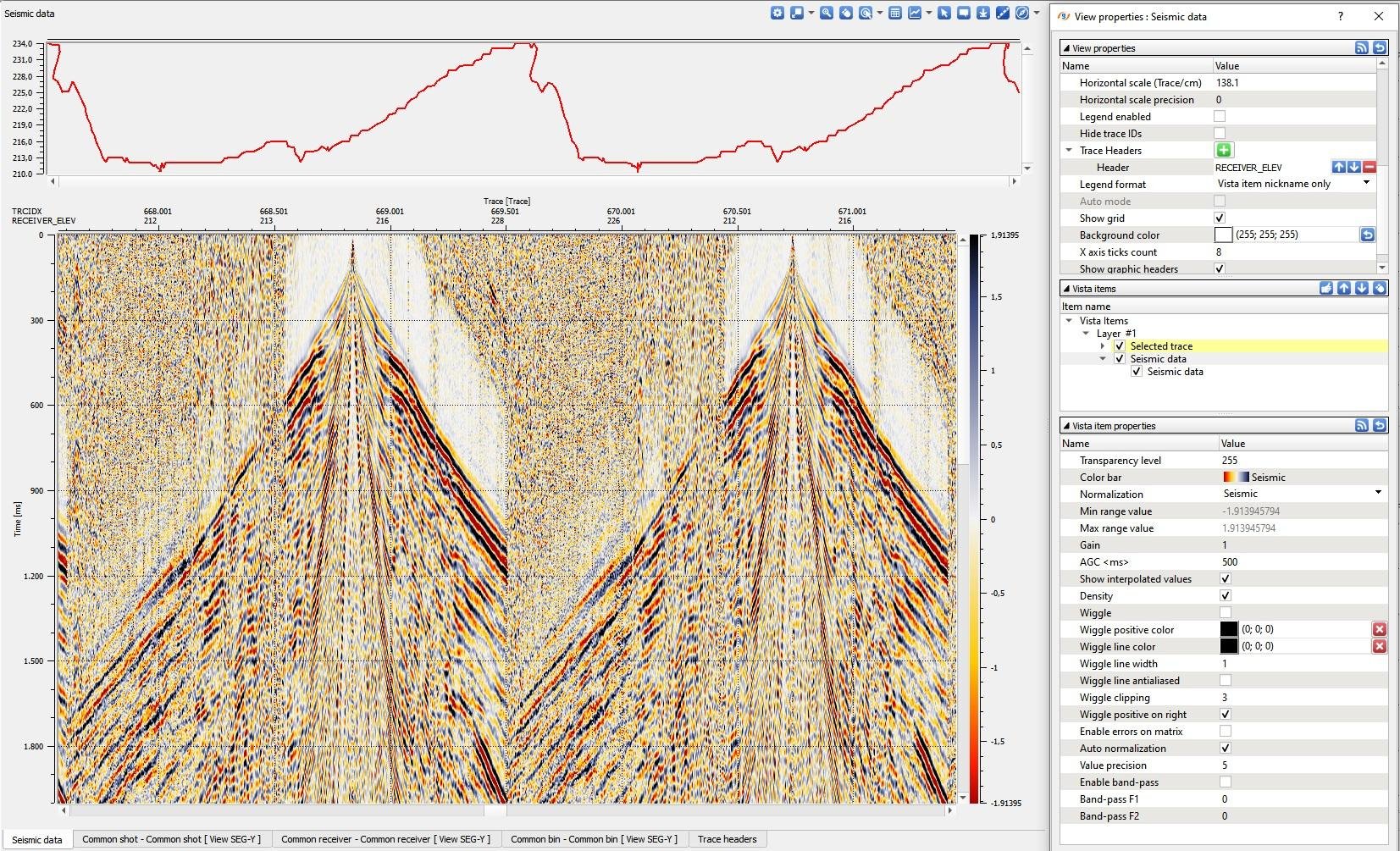Screen dimensions: 1400x851
Task: Click the download export toolbar icon
Action: click(x=983, y=13)
